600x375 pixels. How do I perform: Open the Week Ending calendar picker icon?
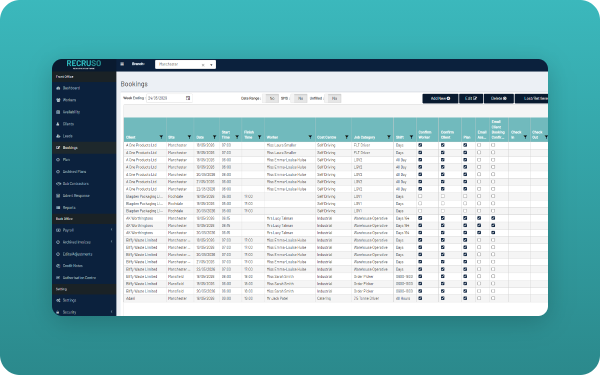tap(188, 98)
